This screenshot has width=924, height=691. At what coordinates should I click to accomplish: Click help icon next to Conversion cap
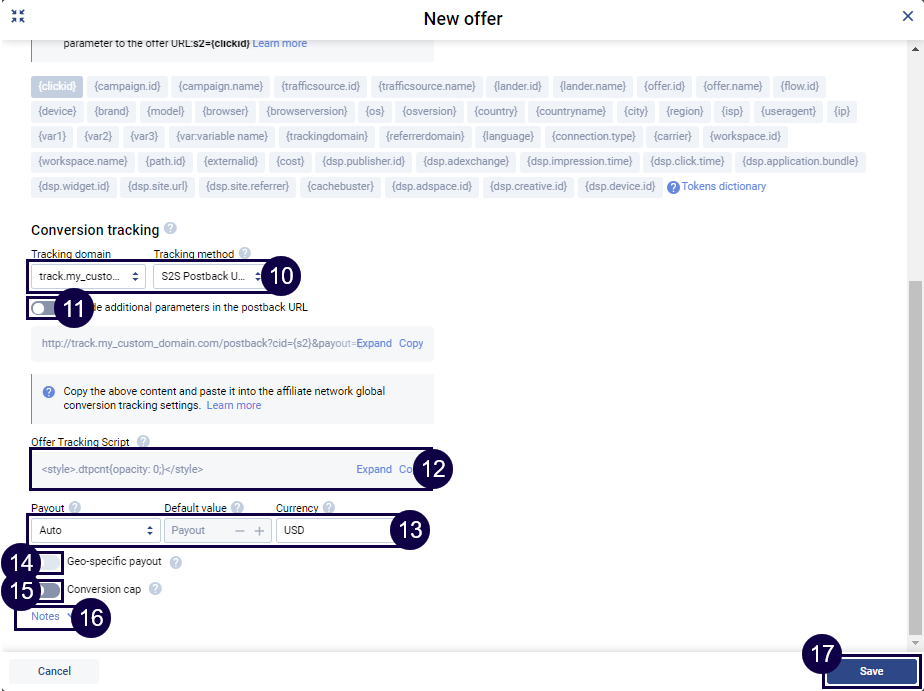pyautogui.click(x=155, y=589)
